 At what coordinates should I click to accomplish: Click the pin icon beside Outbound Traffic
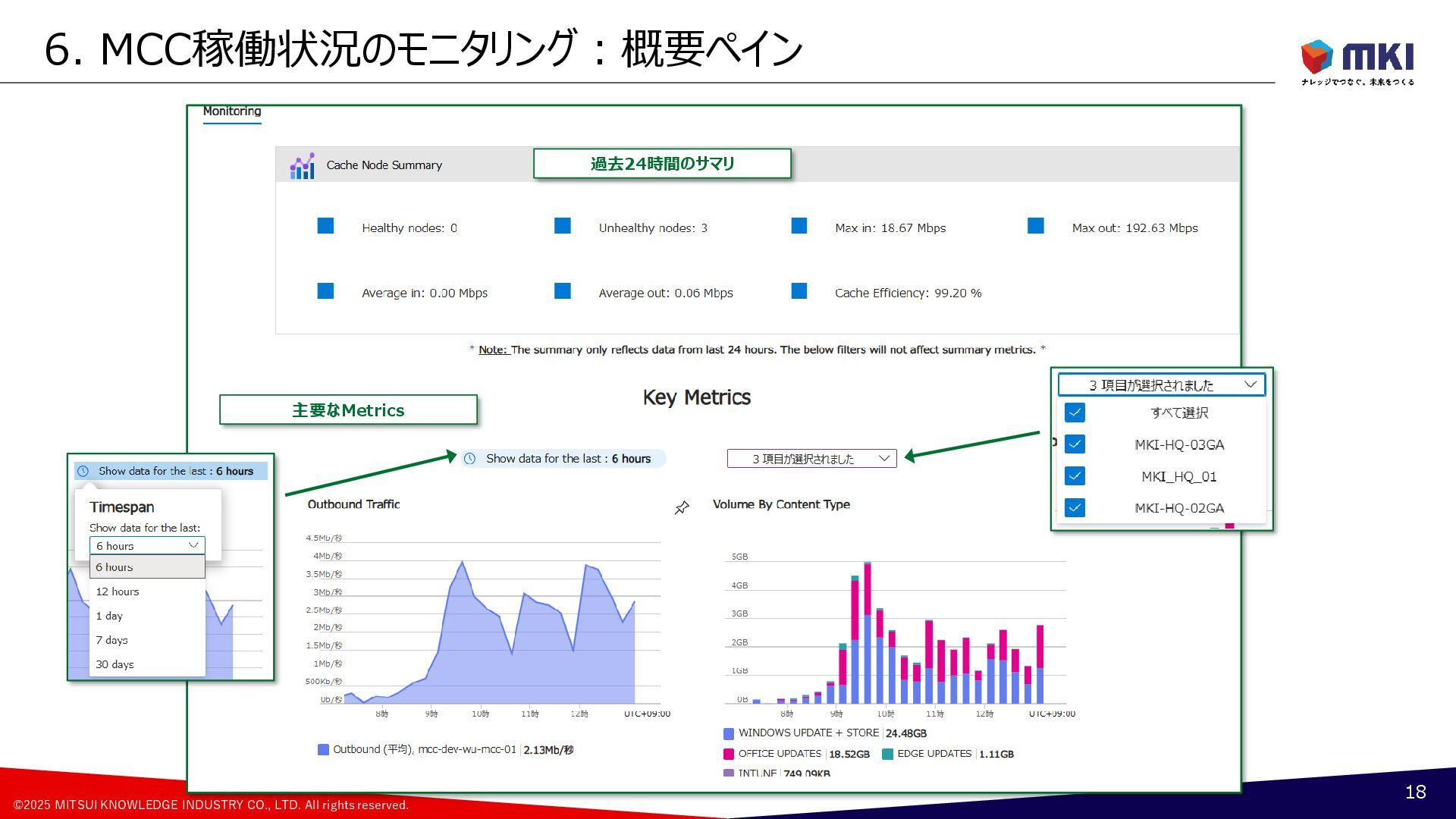point(682,507)
